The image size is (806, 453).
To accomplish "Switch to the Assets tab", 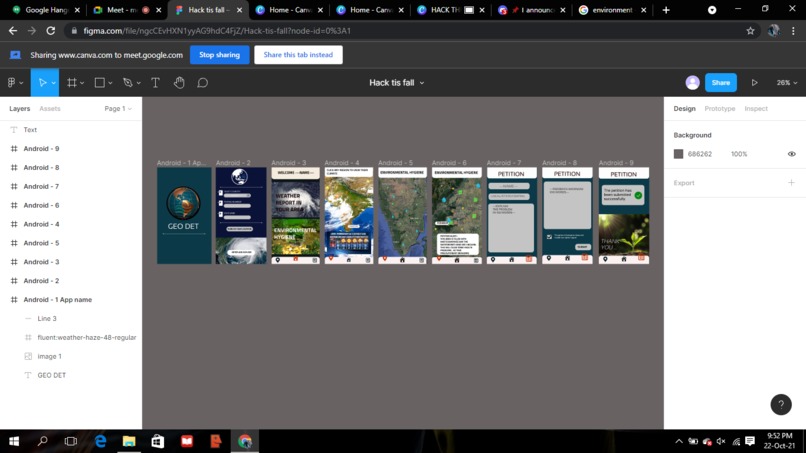I will (50, 108).
